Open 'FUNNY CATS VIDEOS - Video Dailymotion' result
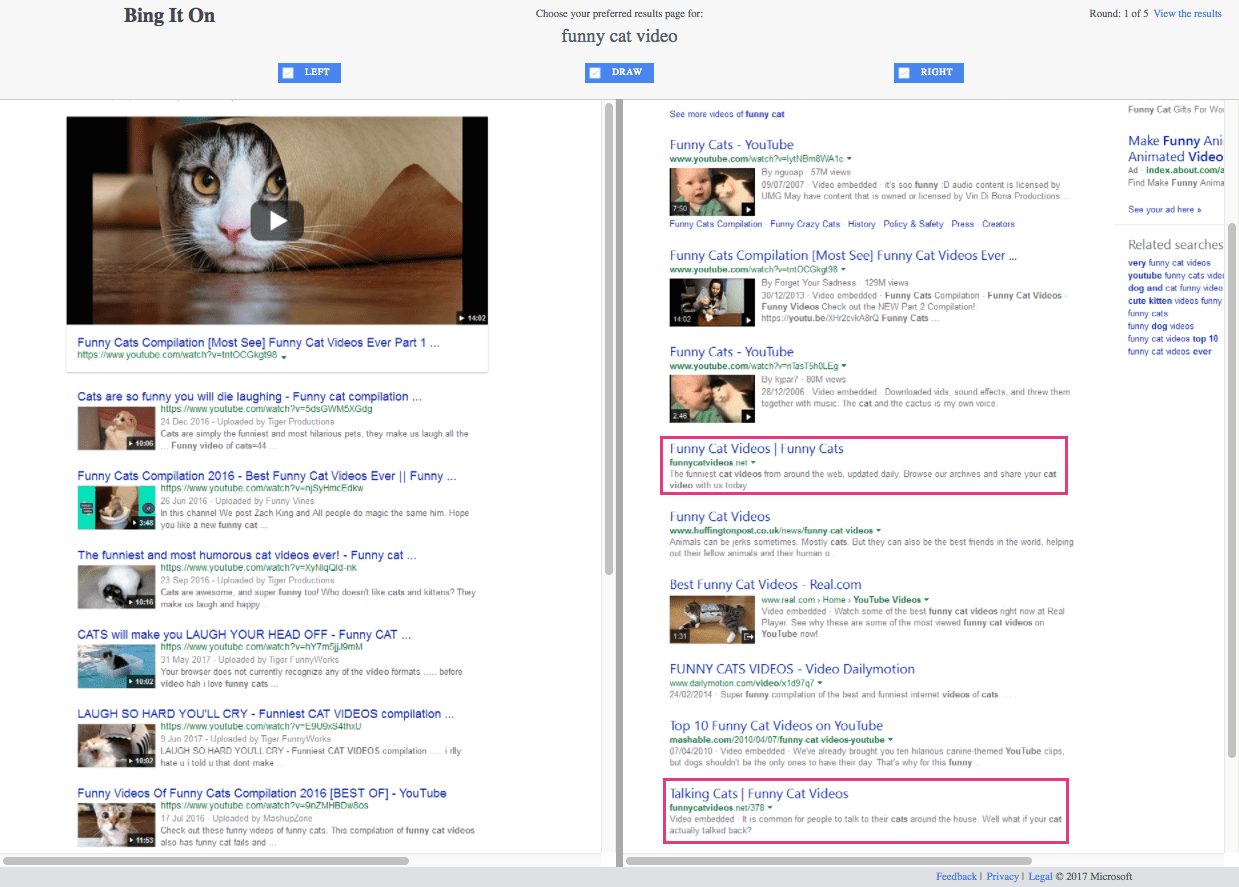Screen dimensions: 1239x887 coord(792,670)
